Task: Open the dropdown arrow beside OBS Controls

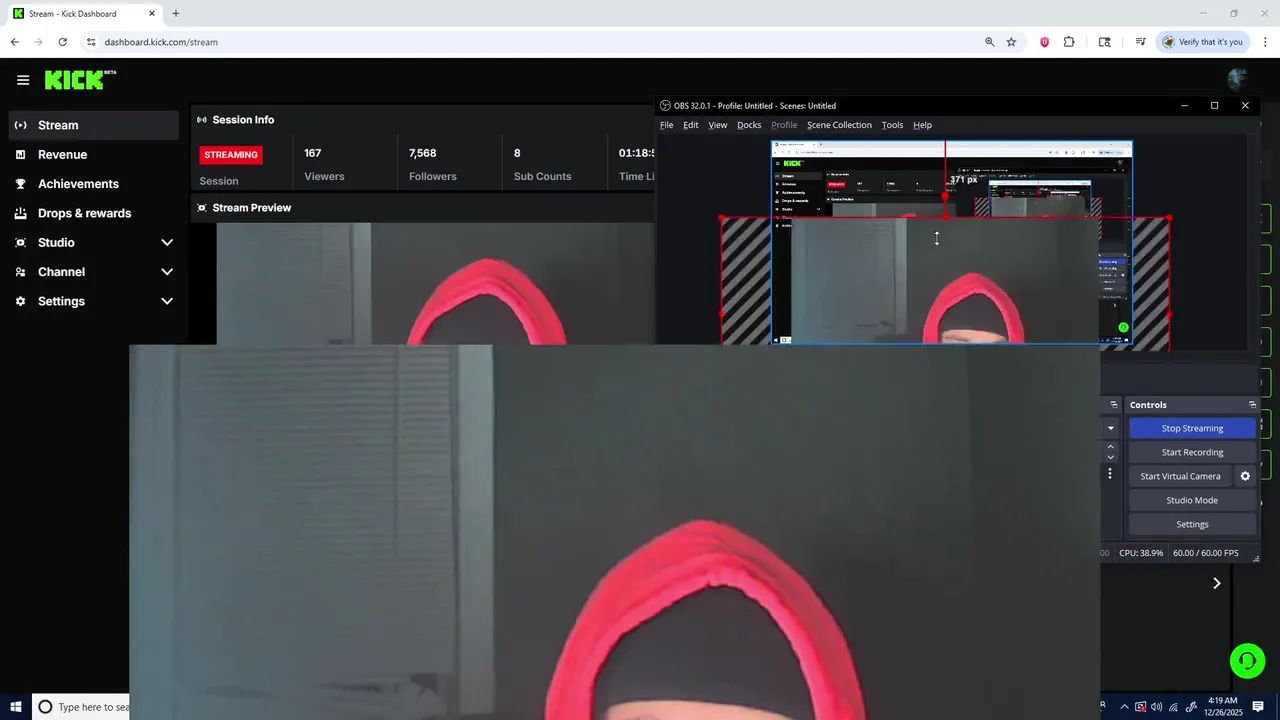Action: click(x=1110, y=428)
